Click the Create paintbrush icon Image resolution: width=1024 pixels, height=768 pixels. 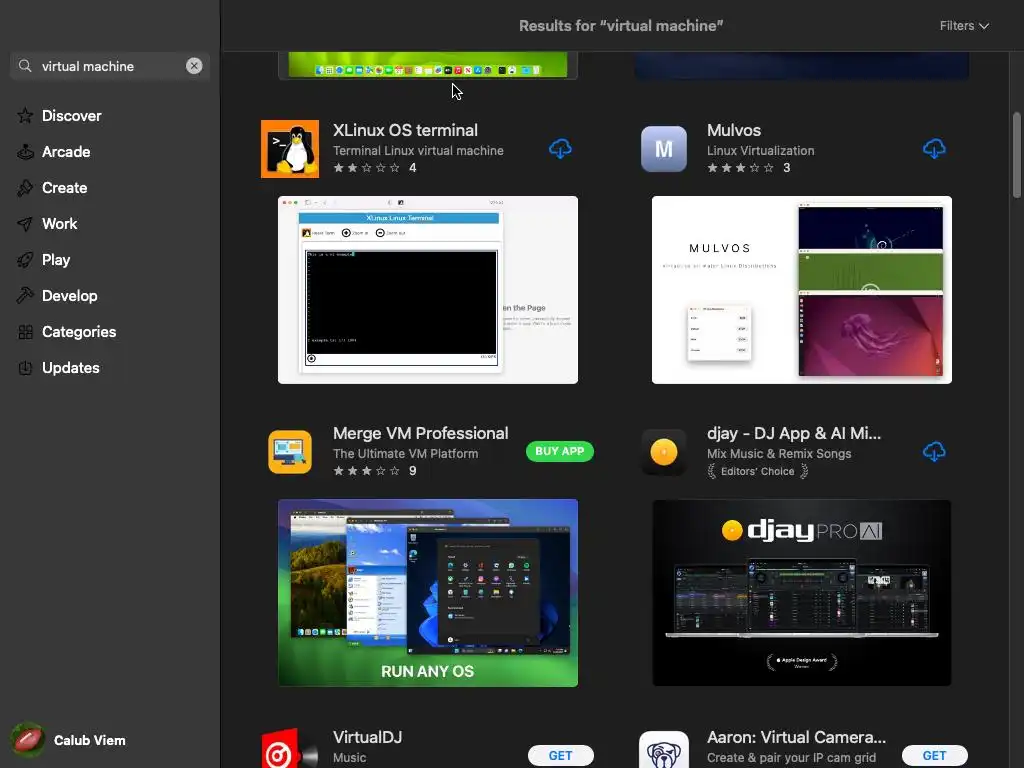[25, 187]
